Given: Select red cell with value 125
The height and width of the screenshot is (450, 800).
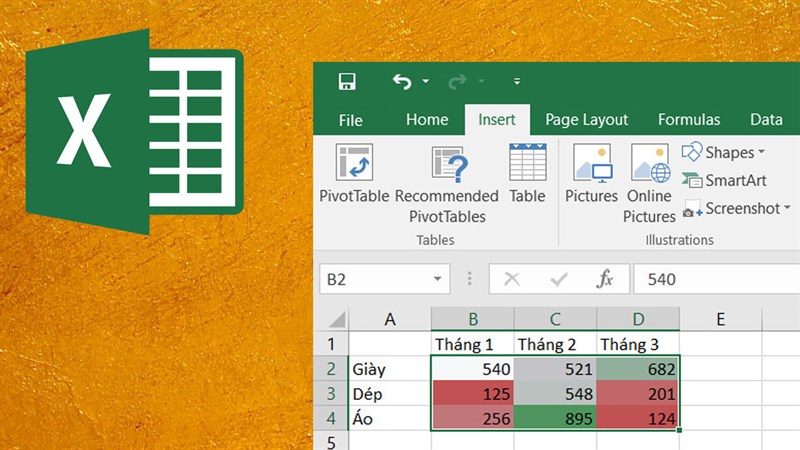Looking at the screenshot, I should 473,393.
